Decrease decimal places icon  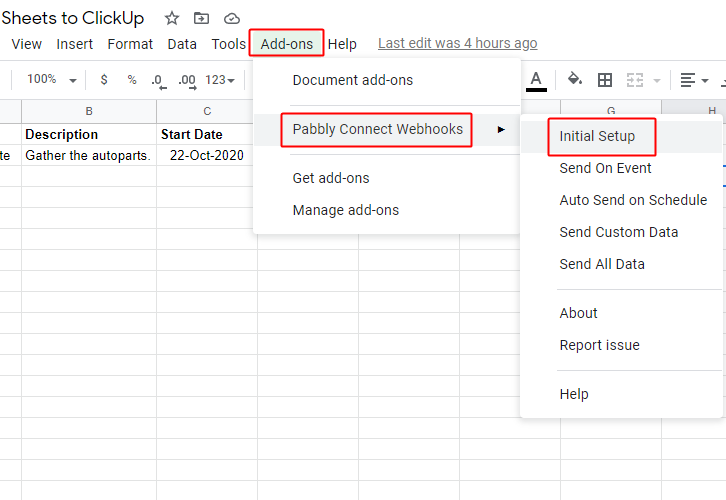coord(159,81)
